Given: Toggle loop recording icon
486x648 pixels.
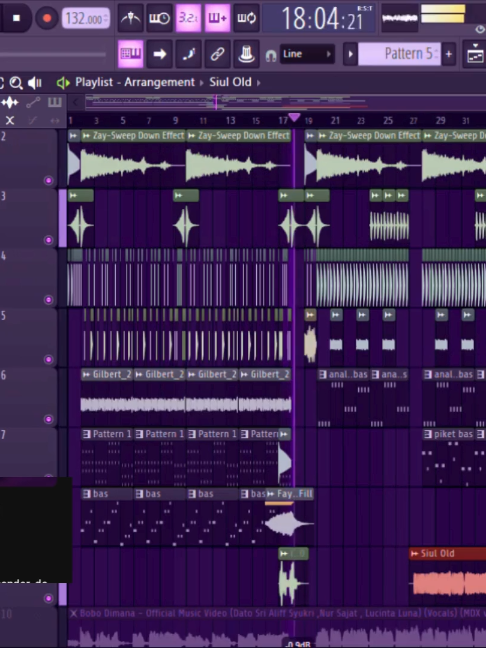Looking at the screenshot, I should tap(246, 18).
